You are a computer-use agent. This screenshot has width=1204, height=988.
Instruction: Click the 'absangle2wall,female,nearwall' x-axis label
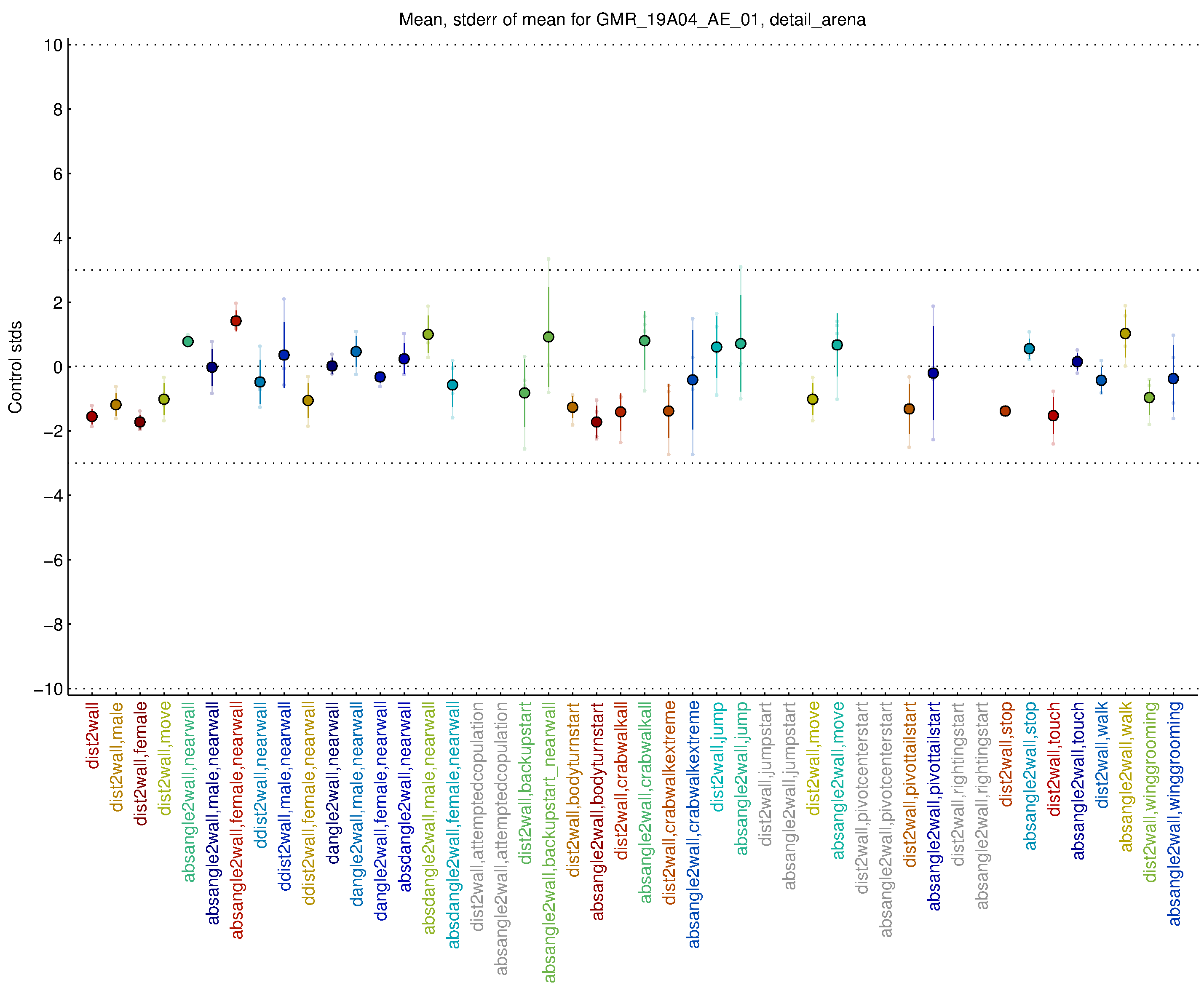click(236, 821)
